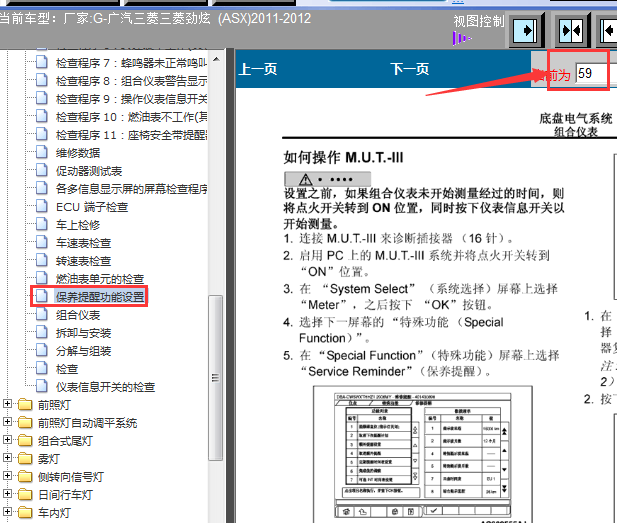Select 转速表检查 entry
Screen dimensions: 617x523
point(83,261)
